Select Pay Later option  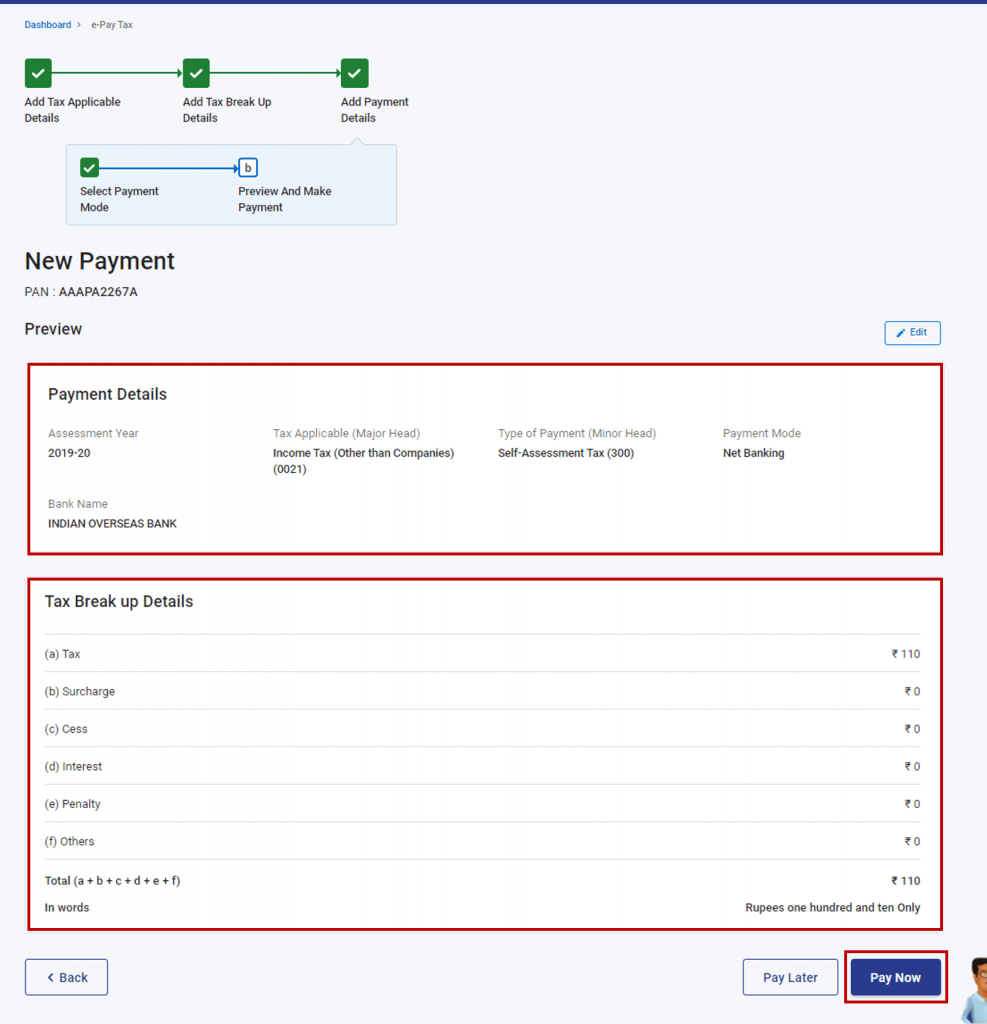(790, 977)
